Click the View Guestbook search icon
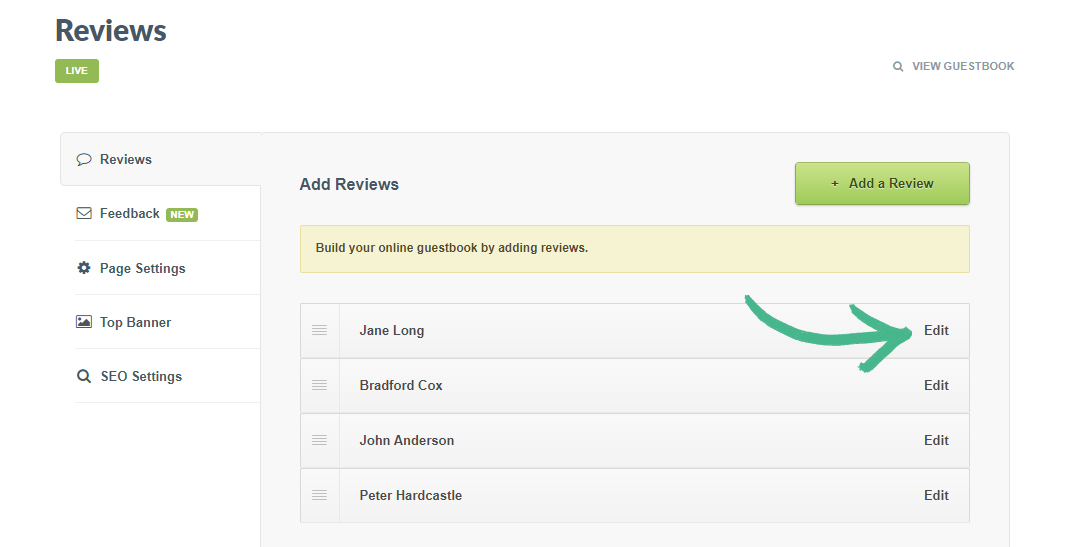The image size is (1075, 547). 898,67
